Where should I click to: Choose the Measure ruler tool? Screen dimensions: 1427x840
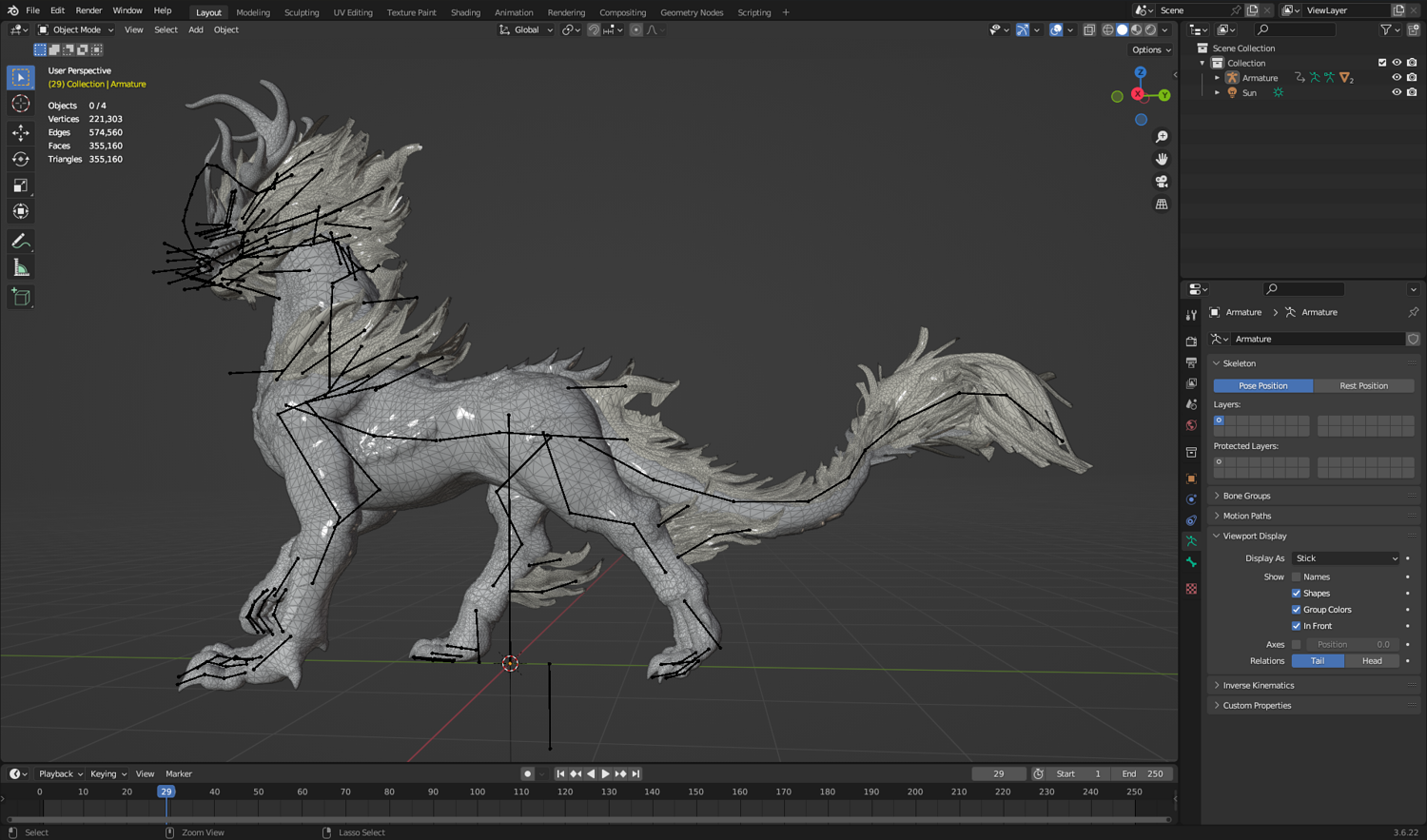[20, 268]
